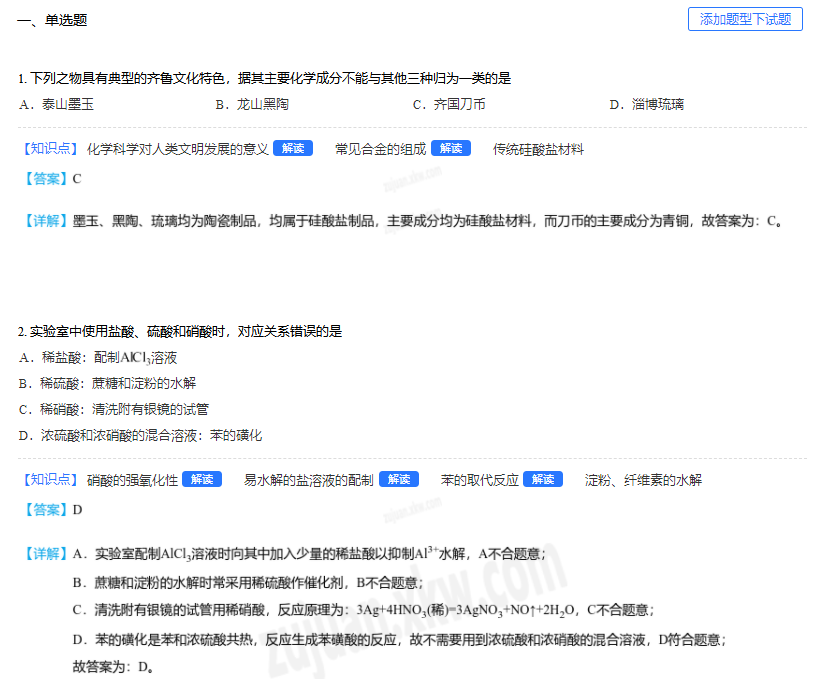Screen dimensions: 814x679
Task: Open the 淀粉、纤维素的水解 knowledge point
Action: (643, 480)
